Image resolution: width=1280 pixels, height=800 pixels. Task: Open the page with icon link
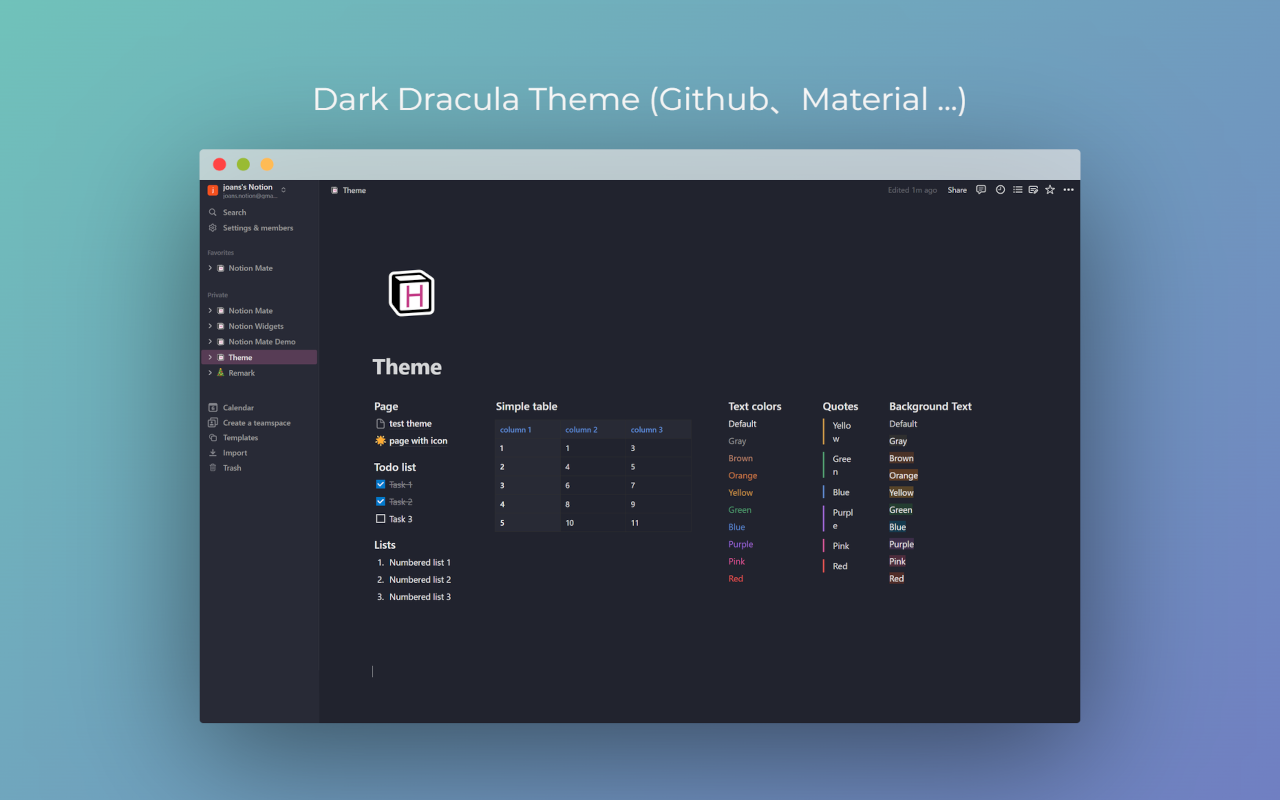pos(418,441)
